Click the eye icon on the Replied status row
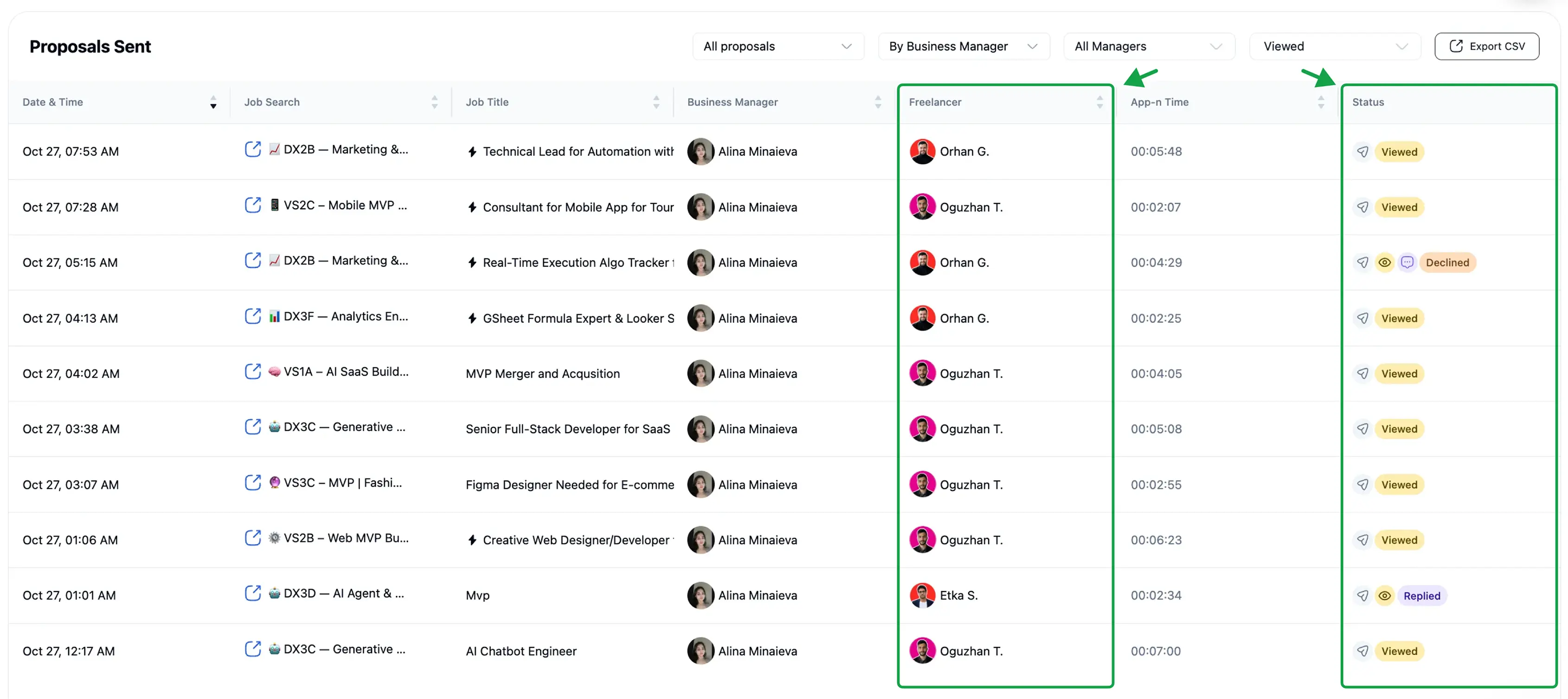 pos(1385,596)
